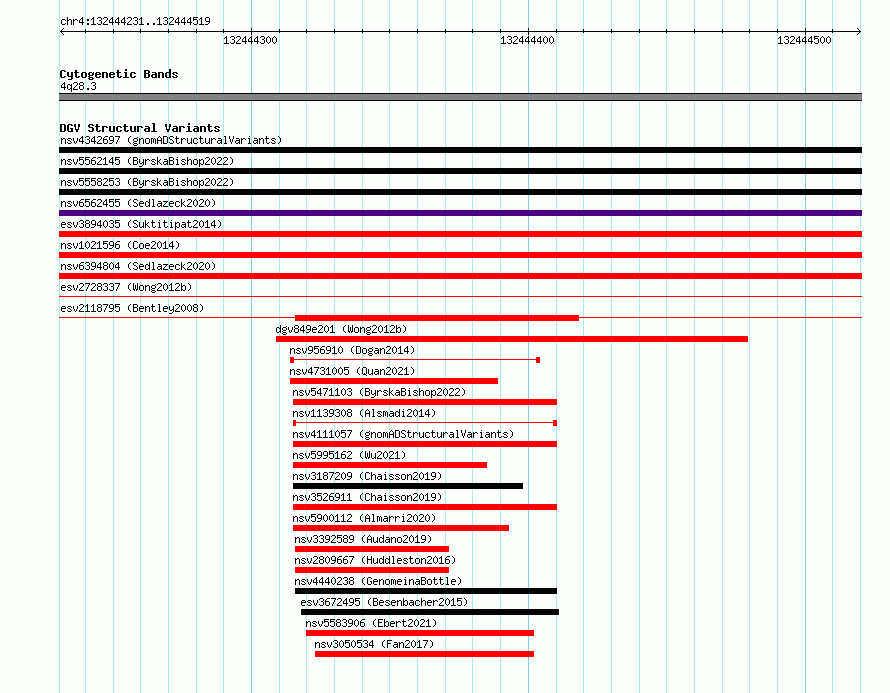Open nsv4111057 (gnomADStructuralVariants) variant label
Screen dimensions: 890x693
[x=403, y=434]
